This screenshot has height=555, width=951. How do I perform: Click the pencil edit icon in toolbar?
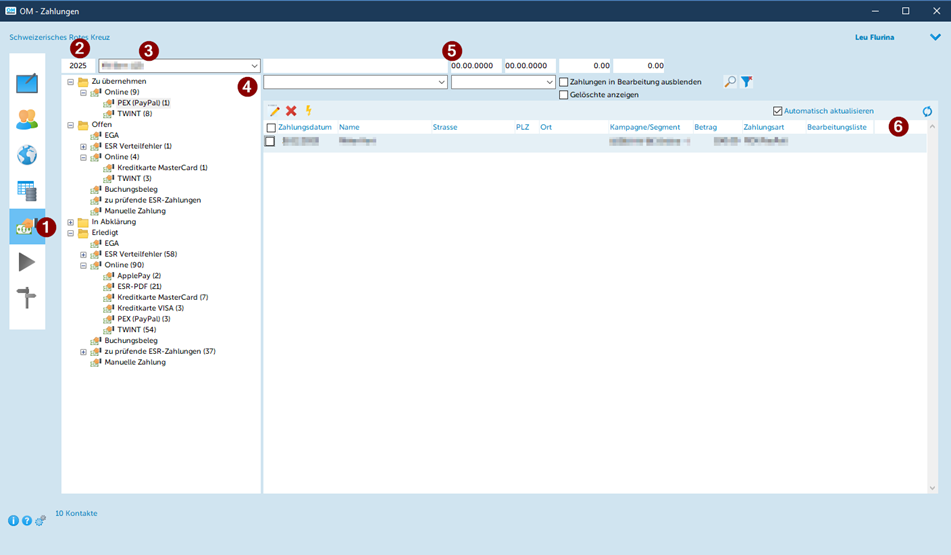pos(274,110)
